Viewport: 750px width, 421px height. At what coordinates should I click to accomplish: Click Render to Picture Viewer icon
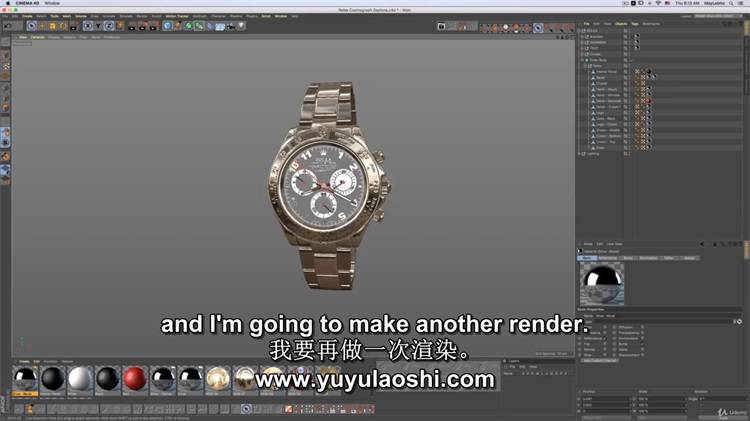(143, 26)
